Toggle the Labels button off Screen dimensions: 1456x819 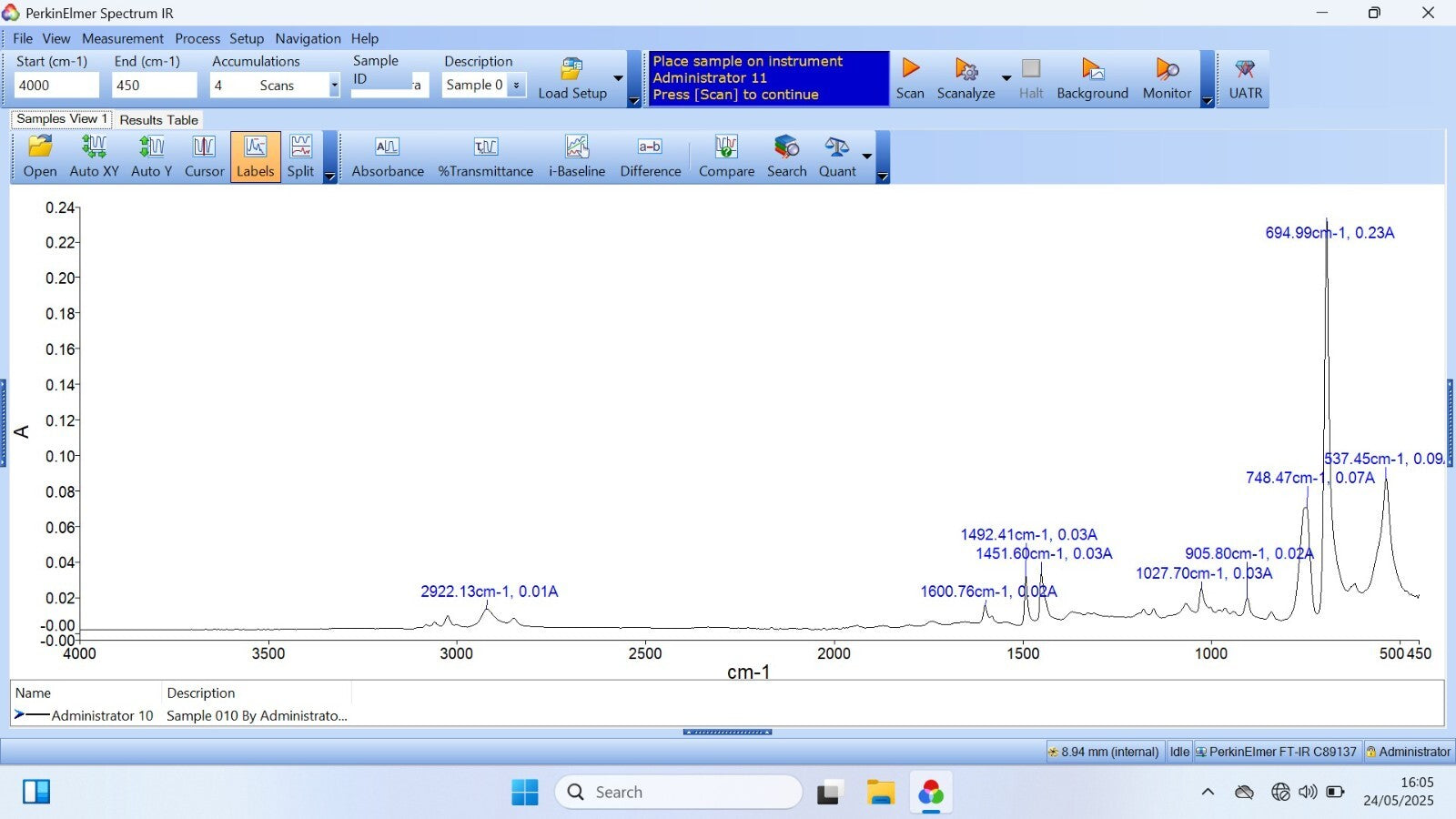(255, 157)
